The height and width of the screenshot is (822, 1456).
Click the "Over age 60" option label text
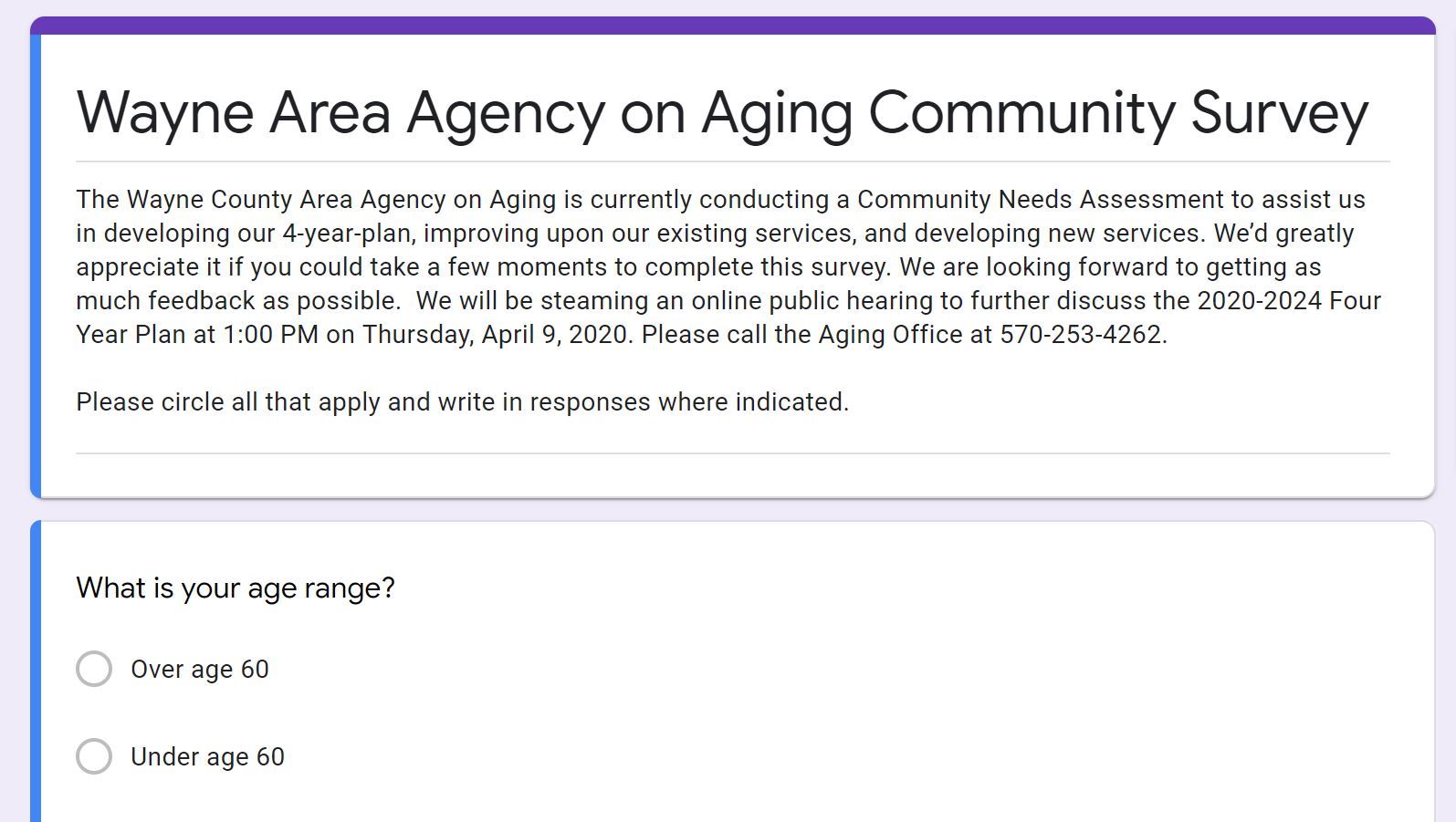coord(200,669)
